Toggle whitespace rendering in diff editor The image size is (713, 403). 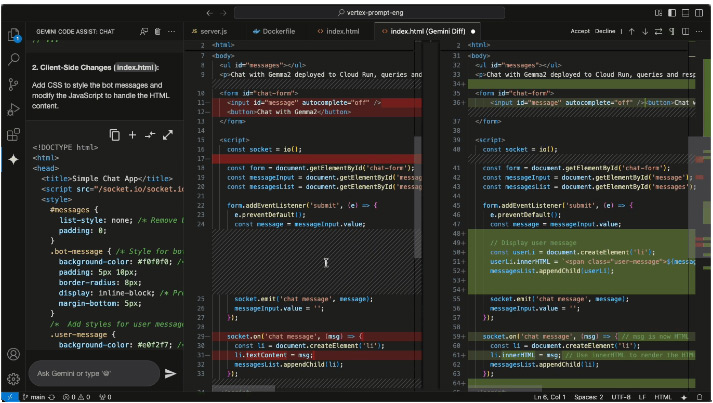coord(672,31)
